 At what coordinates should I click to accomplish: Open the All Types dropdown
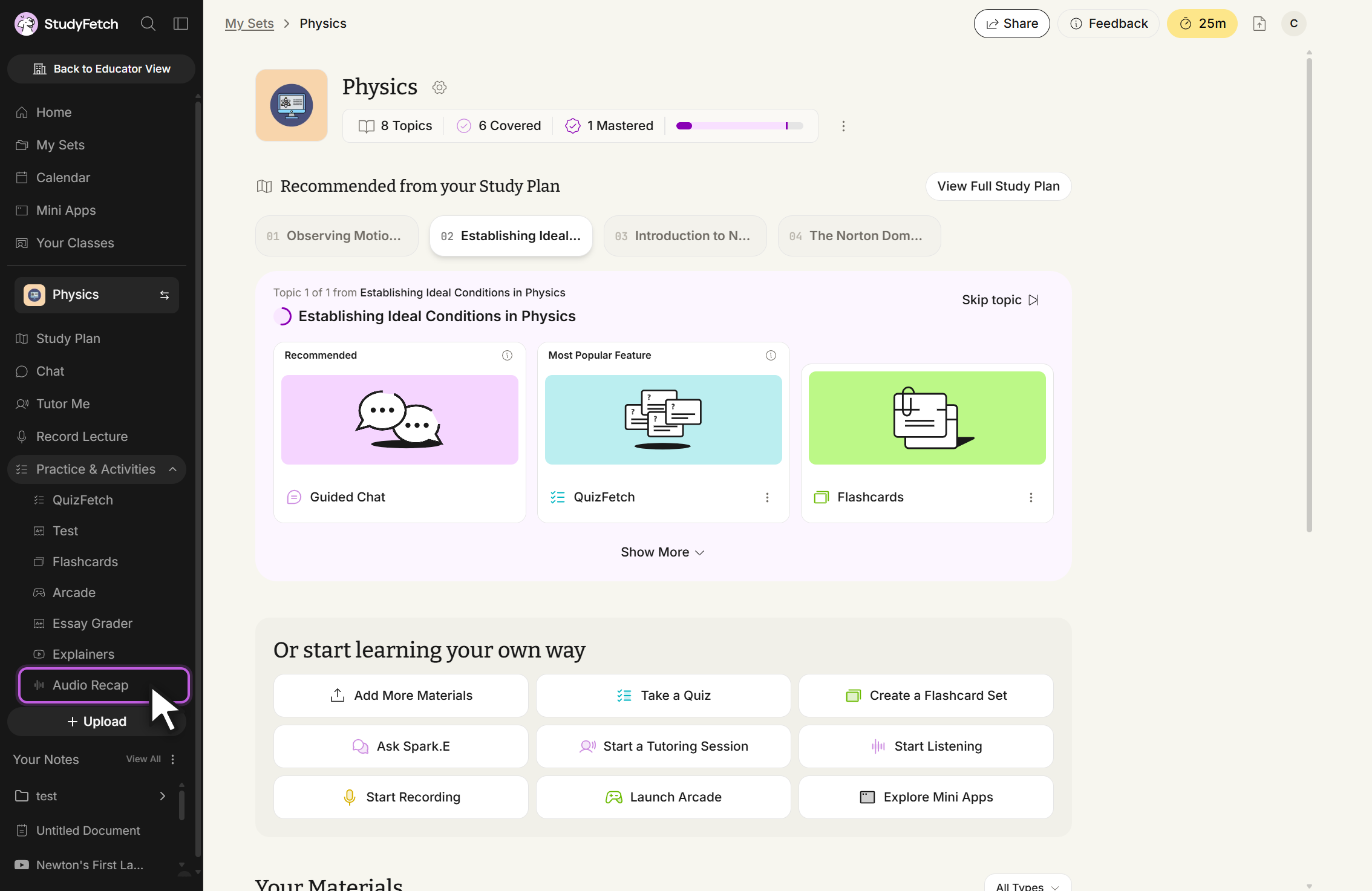pyautogui.click(x=1027, y=885)
